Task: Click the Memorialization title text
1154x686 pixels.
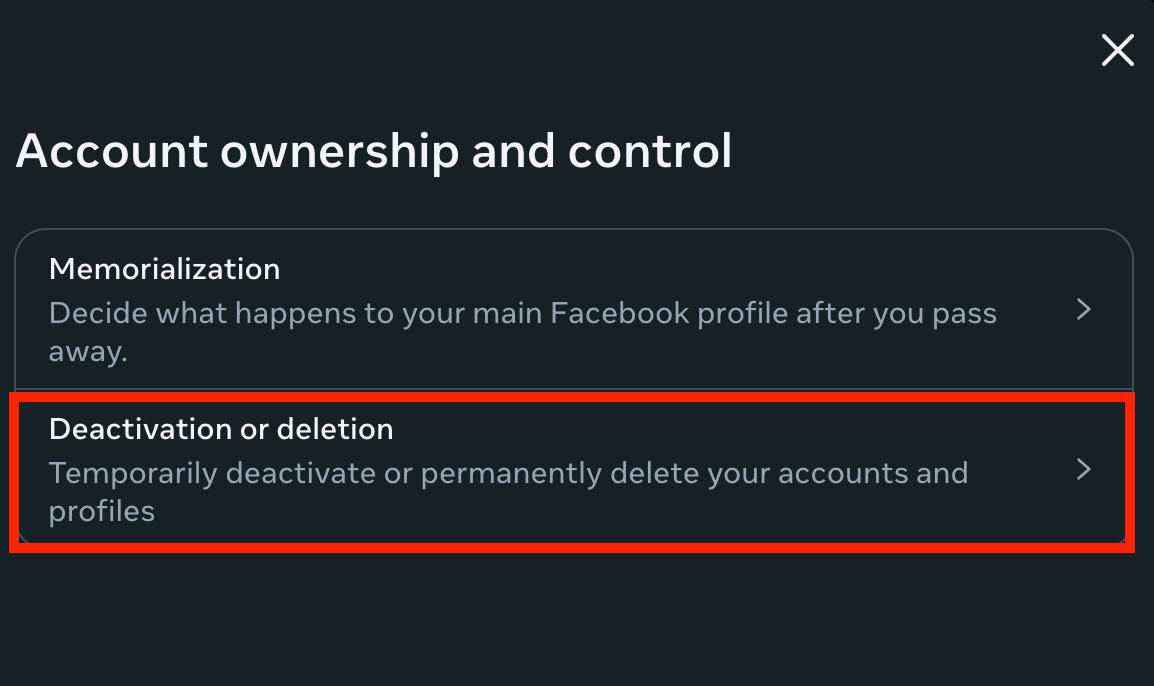Action: (164, 269)
